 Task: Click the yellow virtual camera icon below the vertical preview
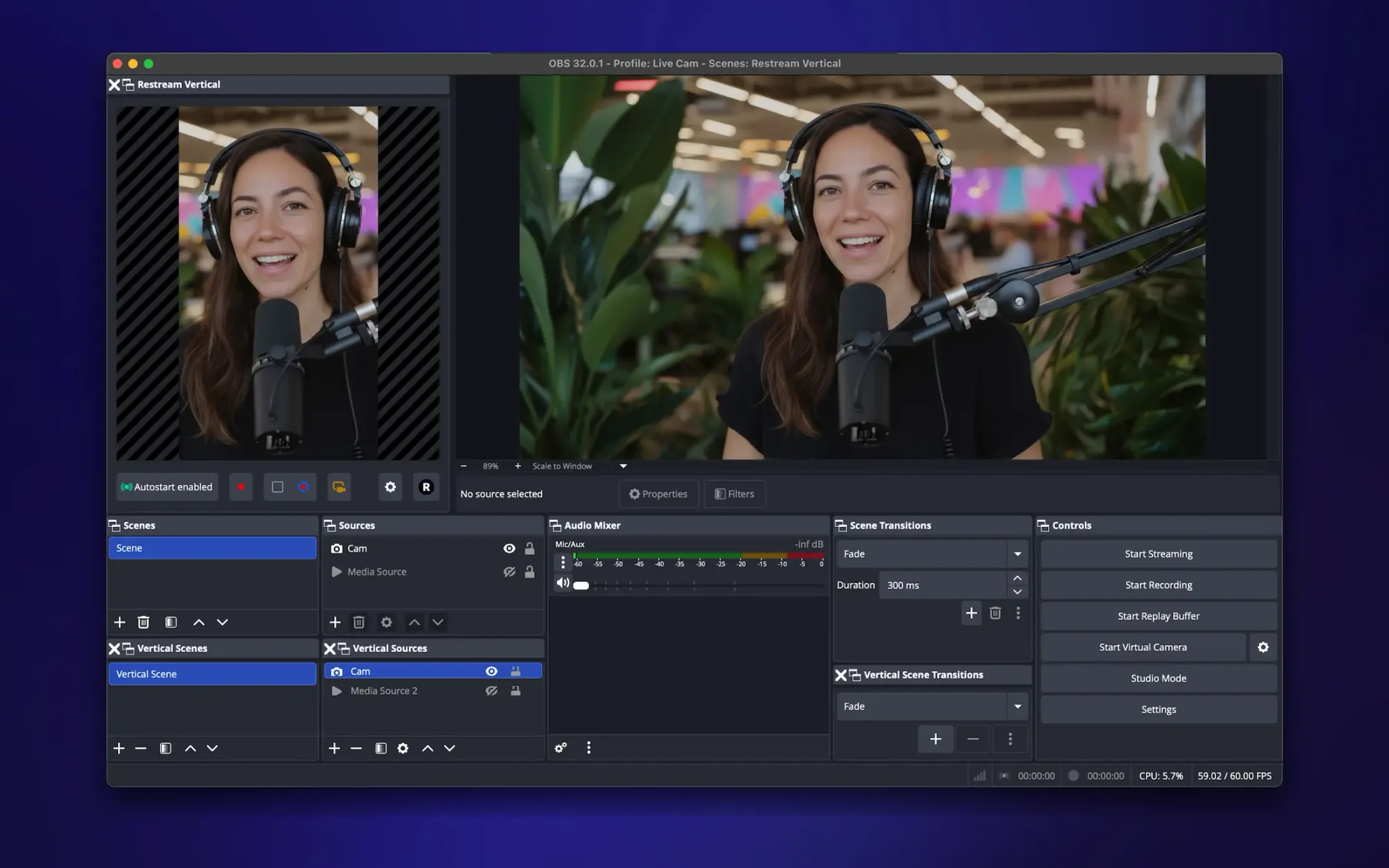click(x=339, y=487)
